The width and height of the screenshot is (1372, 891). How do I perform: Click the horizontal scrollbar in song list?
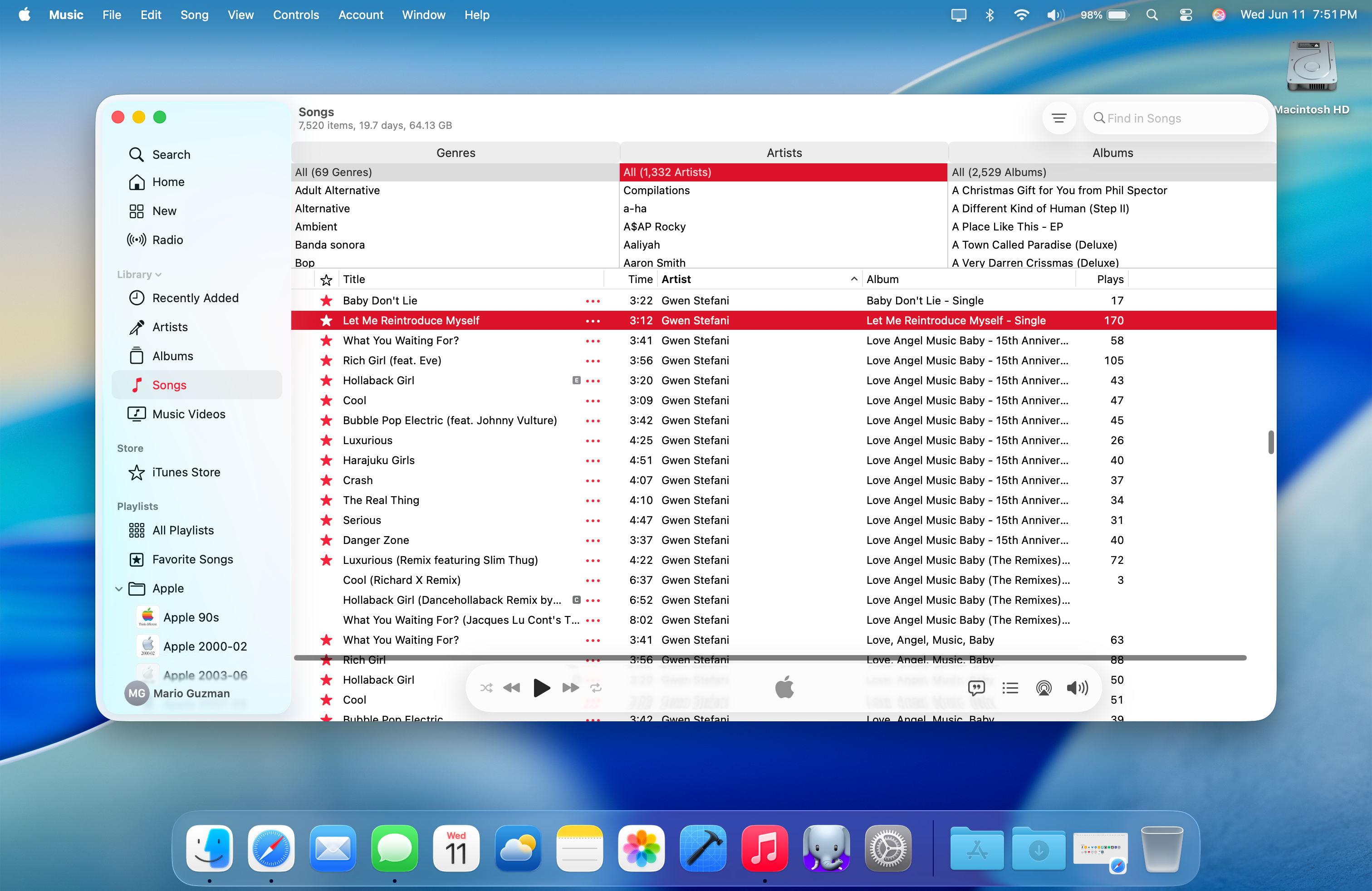770,657
